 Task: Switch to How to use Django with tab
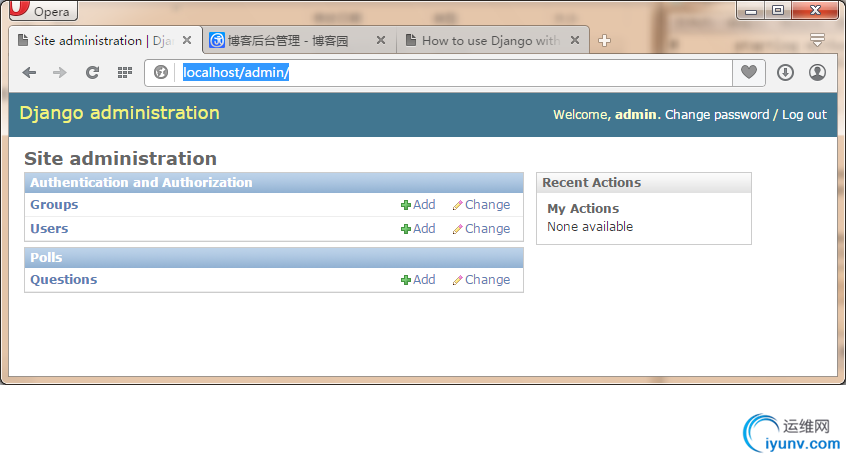[493, 40]
